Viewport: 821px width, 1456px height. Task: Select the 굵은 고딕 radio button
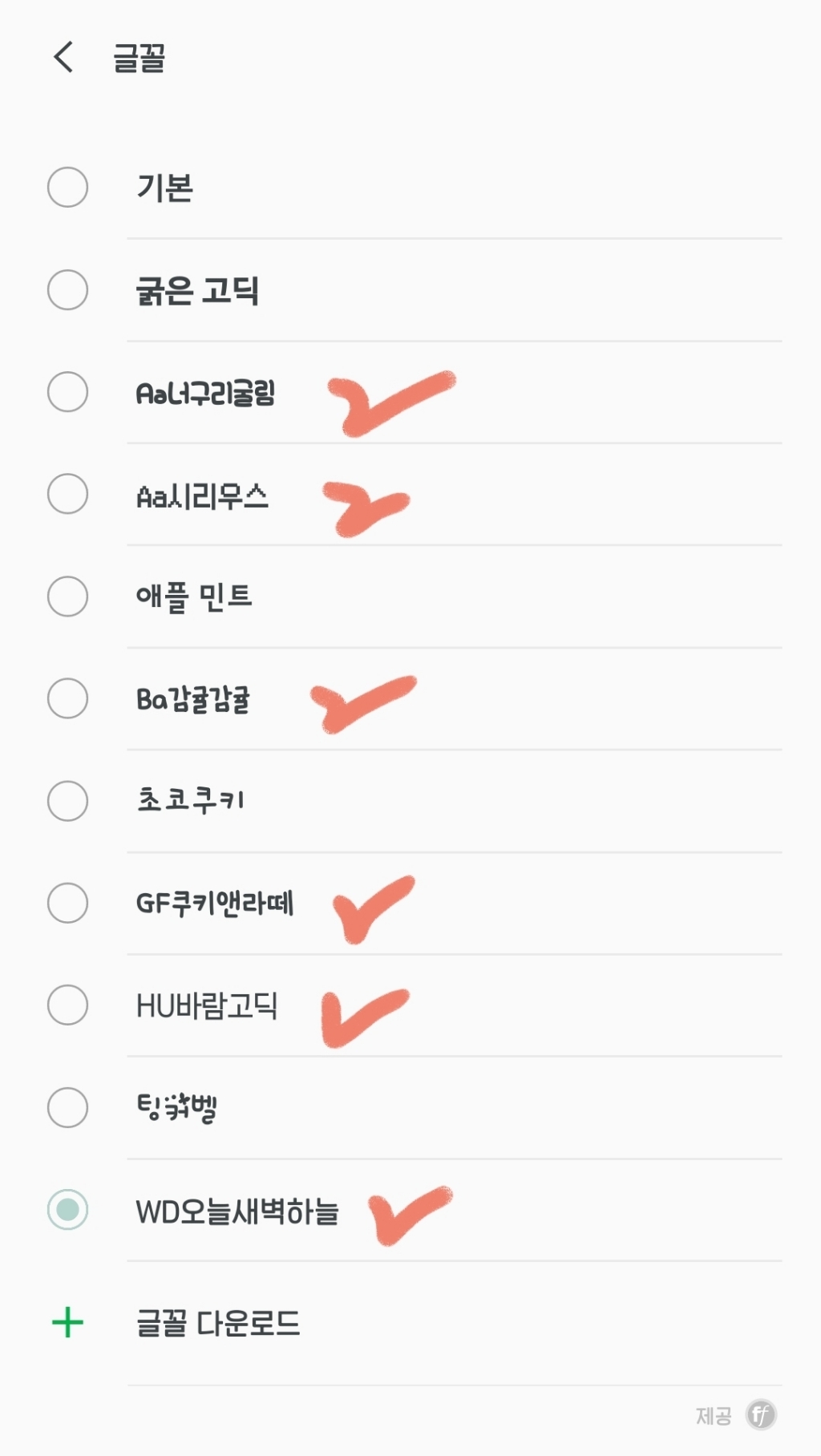coord(67,290)
